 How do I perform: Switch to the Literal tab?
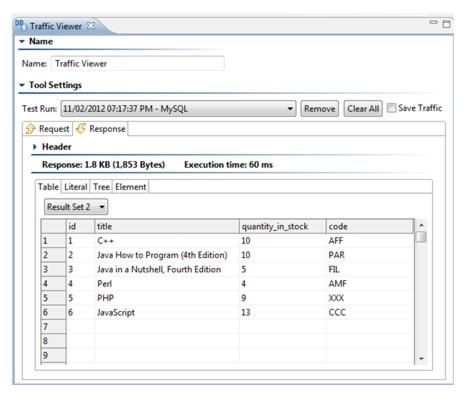pyautogui.click(x=76, y=187)
